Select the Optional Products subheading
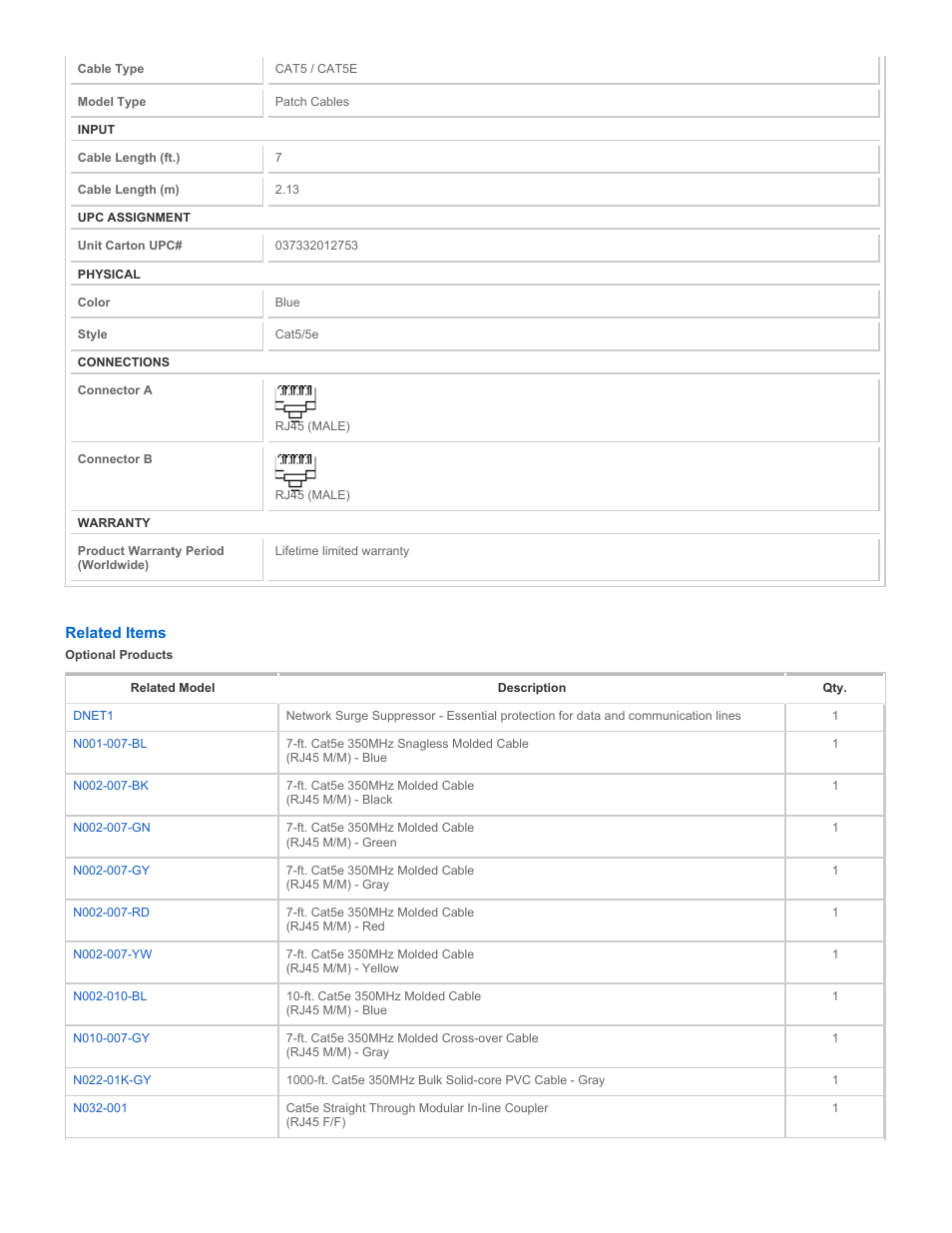952x1233 pixels. pos(119,655)
